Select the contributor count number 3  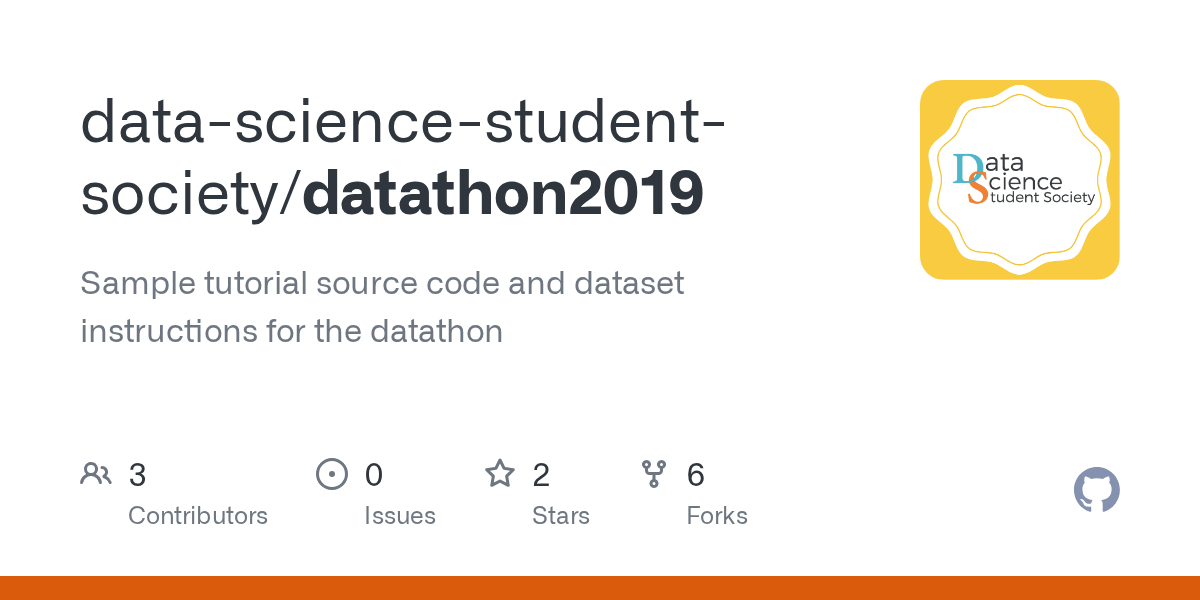coord(138,475)
